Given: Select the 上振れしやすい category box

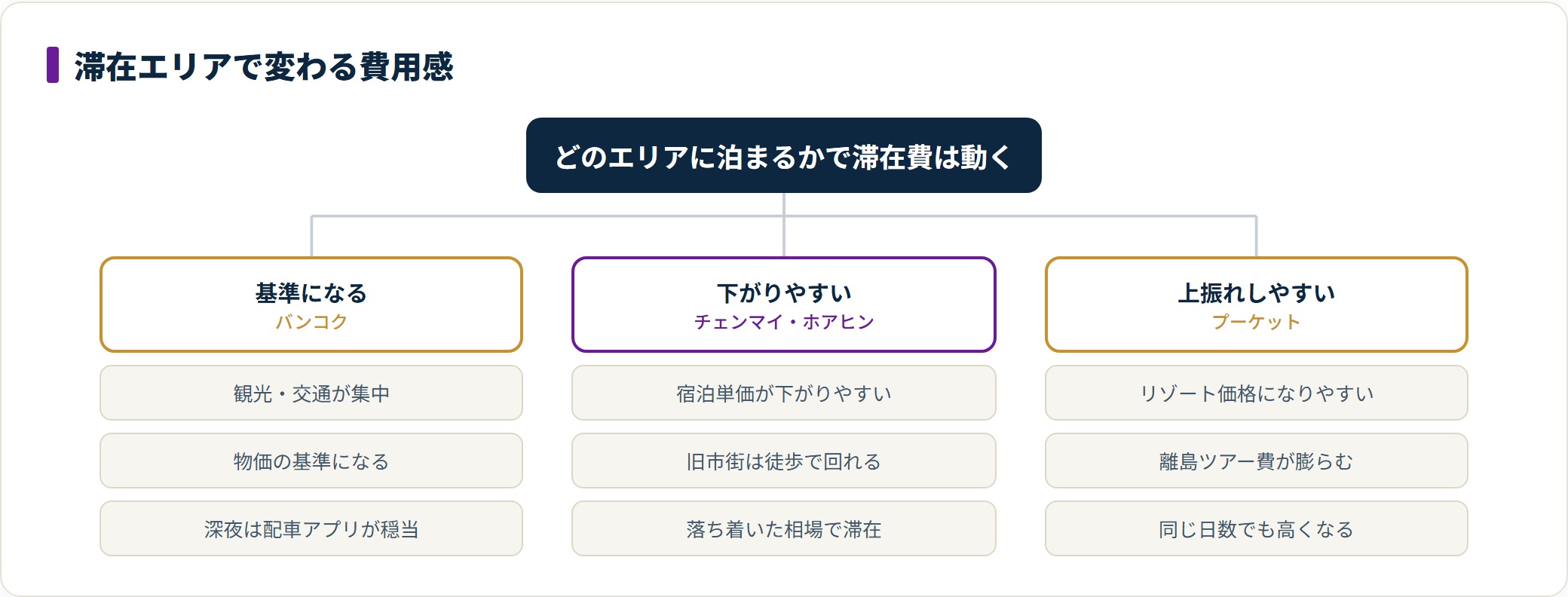Looking at the screenshot, I should (x=1257, y=305).
